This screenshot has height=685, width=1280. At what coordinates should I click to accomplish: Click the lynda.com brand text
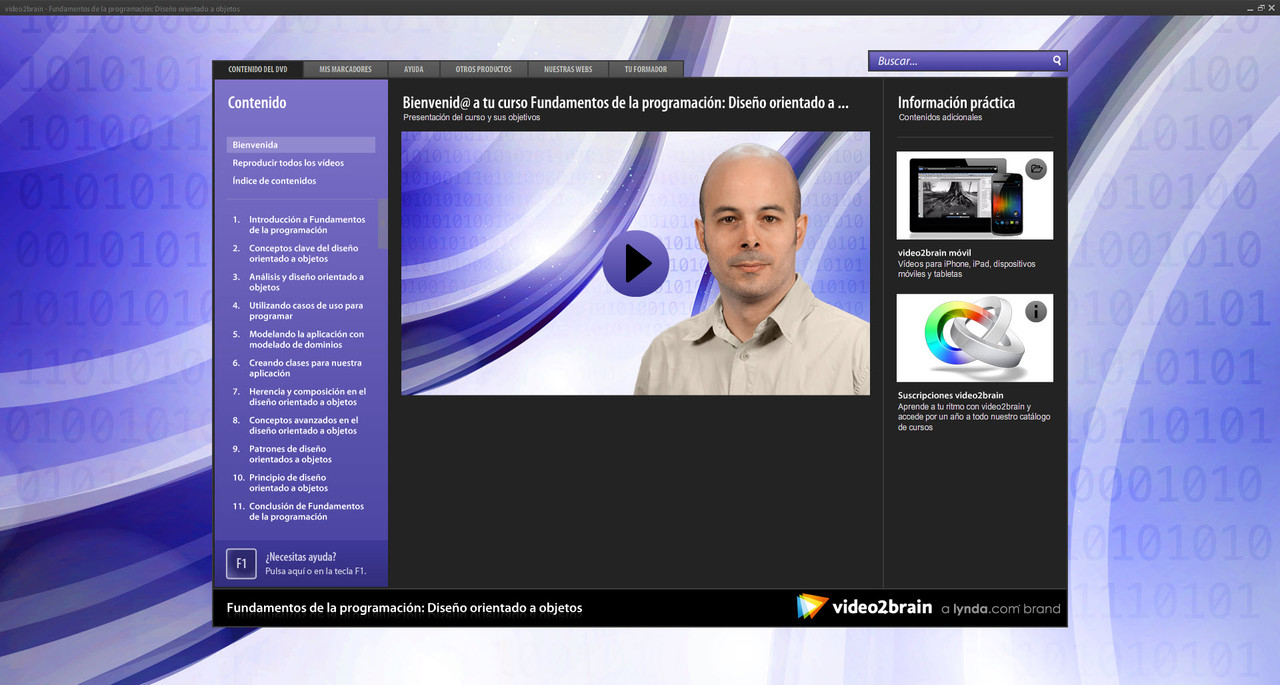tap(1001, 608)
